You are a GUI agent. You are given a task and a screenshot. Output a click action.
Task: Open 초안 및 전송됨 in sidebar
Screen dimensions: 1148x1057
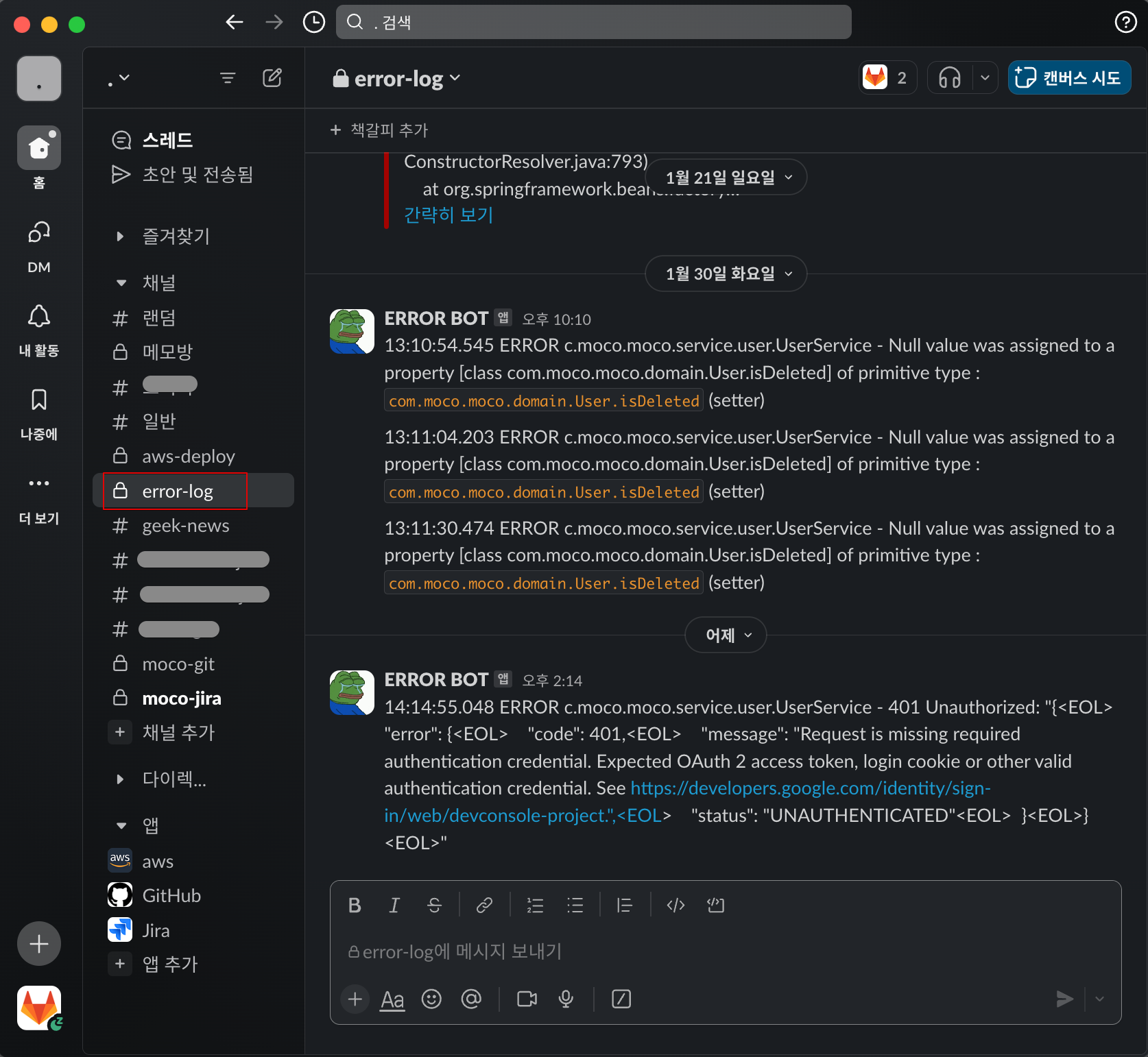coord(193,175)
